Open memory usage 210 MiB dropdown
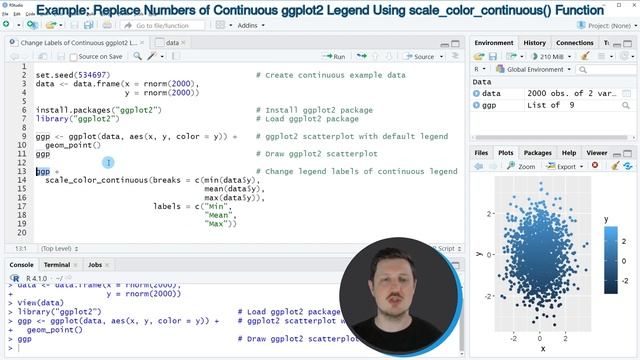The width and height of the screenshot is (640, 360). pyautogui.click(x=552, y=56)
